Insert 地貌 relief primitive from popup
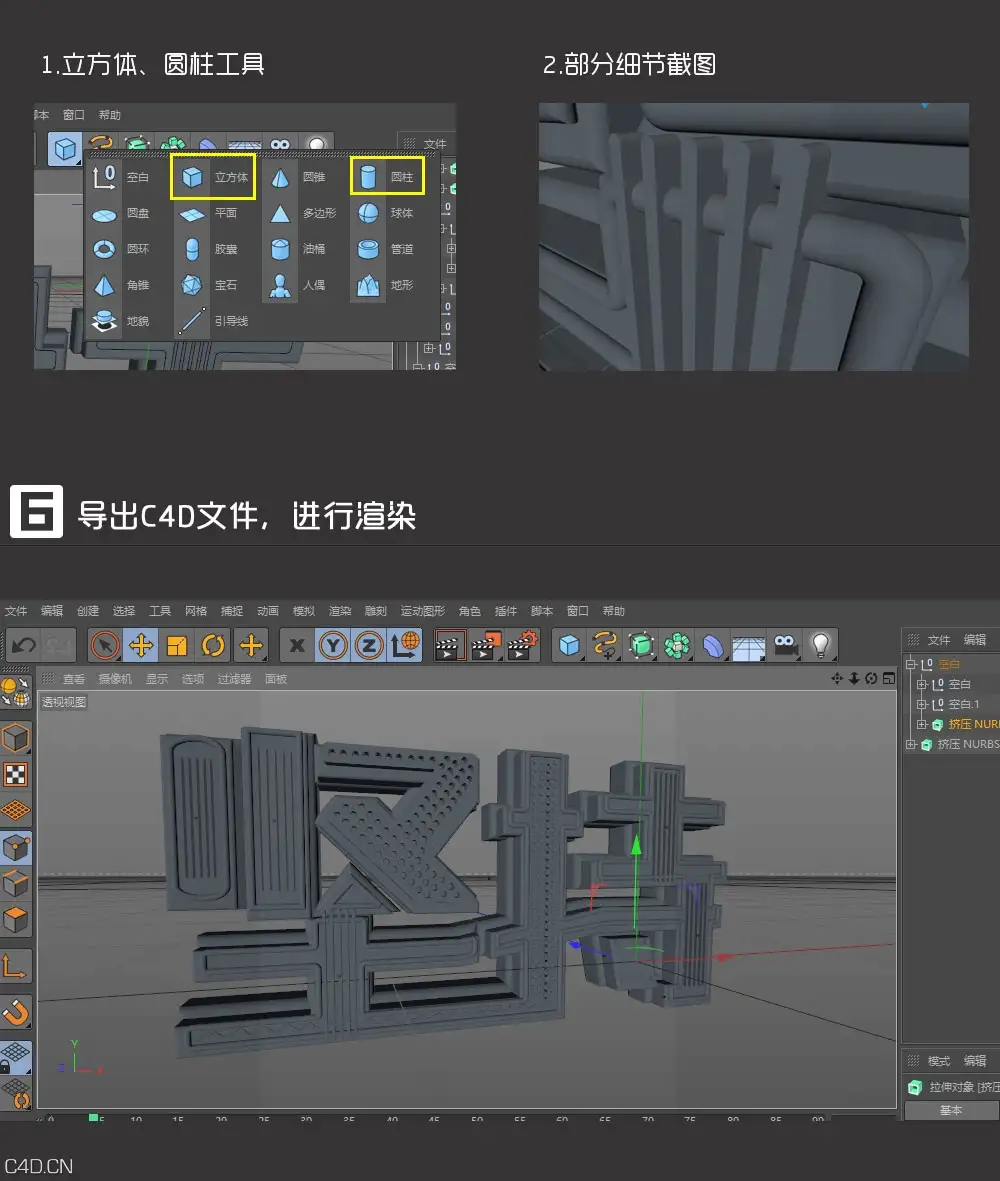 coord(120,321)
